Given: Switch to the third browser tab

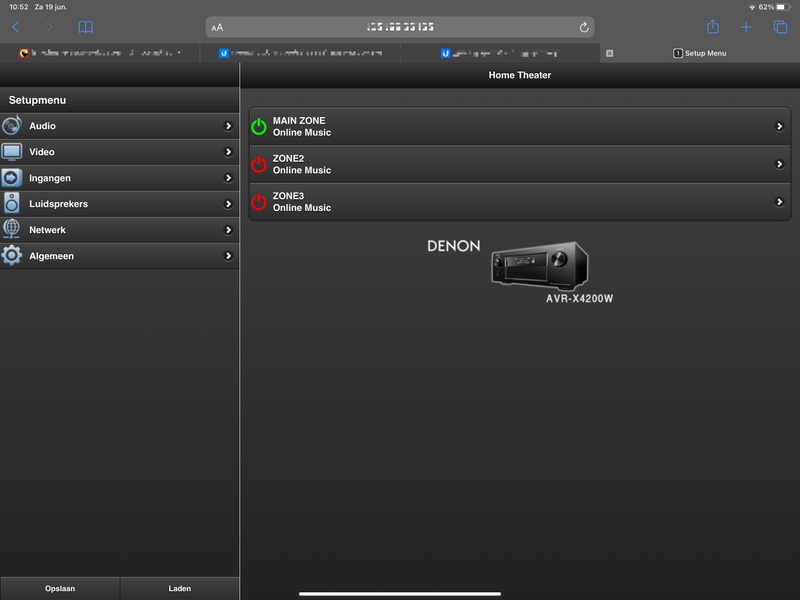Looking at the screenshot, I should point(500,53).
